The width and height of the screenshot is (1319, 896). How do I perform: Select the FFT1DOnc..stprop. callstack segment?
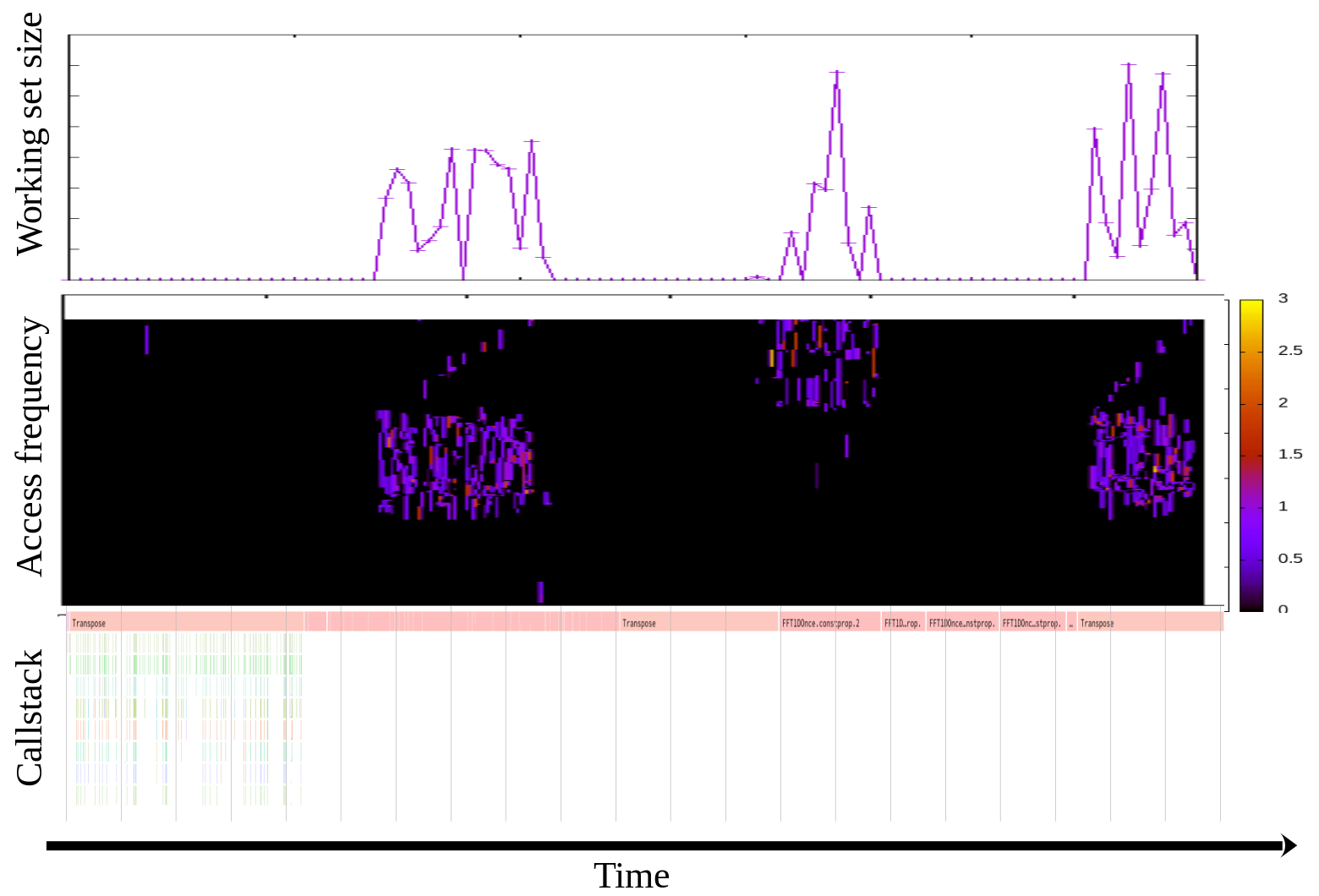pos(1033,622)
